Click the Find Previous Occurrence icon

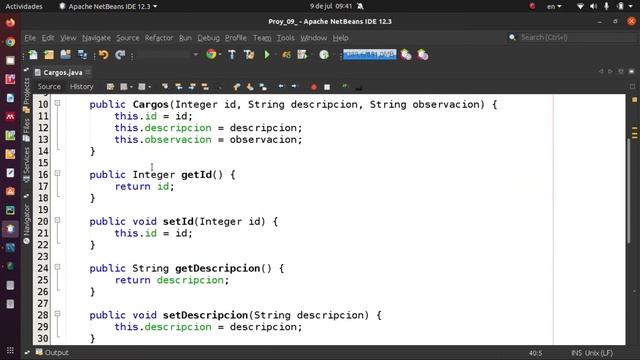pyautogui.click(x=179, y=87)
